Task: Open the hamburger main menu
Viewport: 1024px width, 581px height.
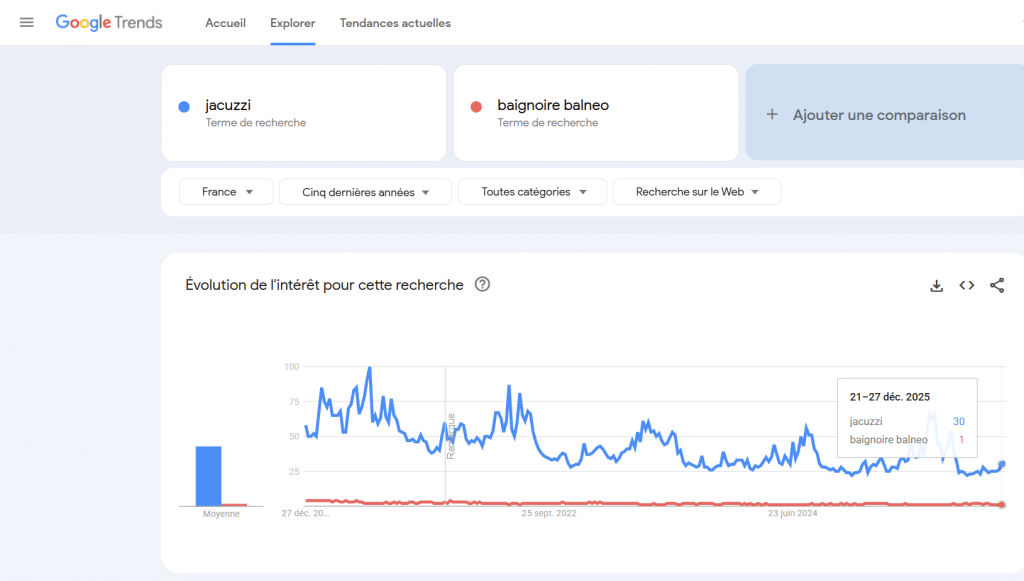Action: coord(26,23)
